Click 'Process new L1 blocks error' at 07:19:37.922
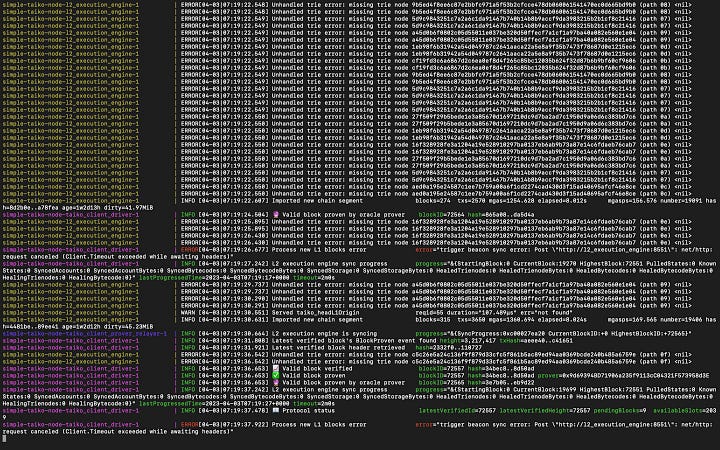Screen dimensions: 720x450 point(319,425)
